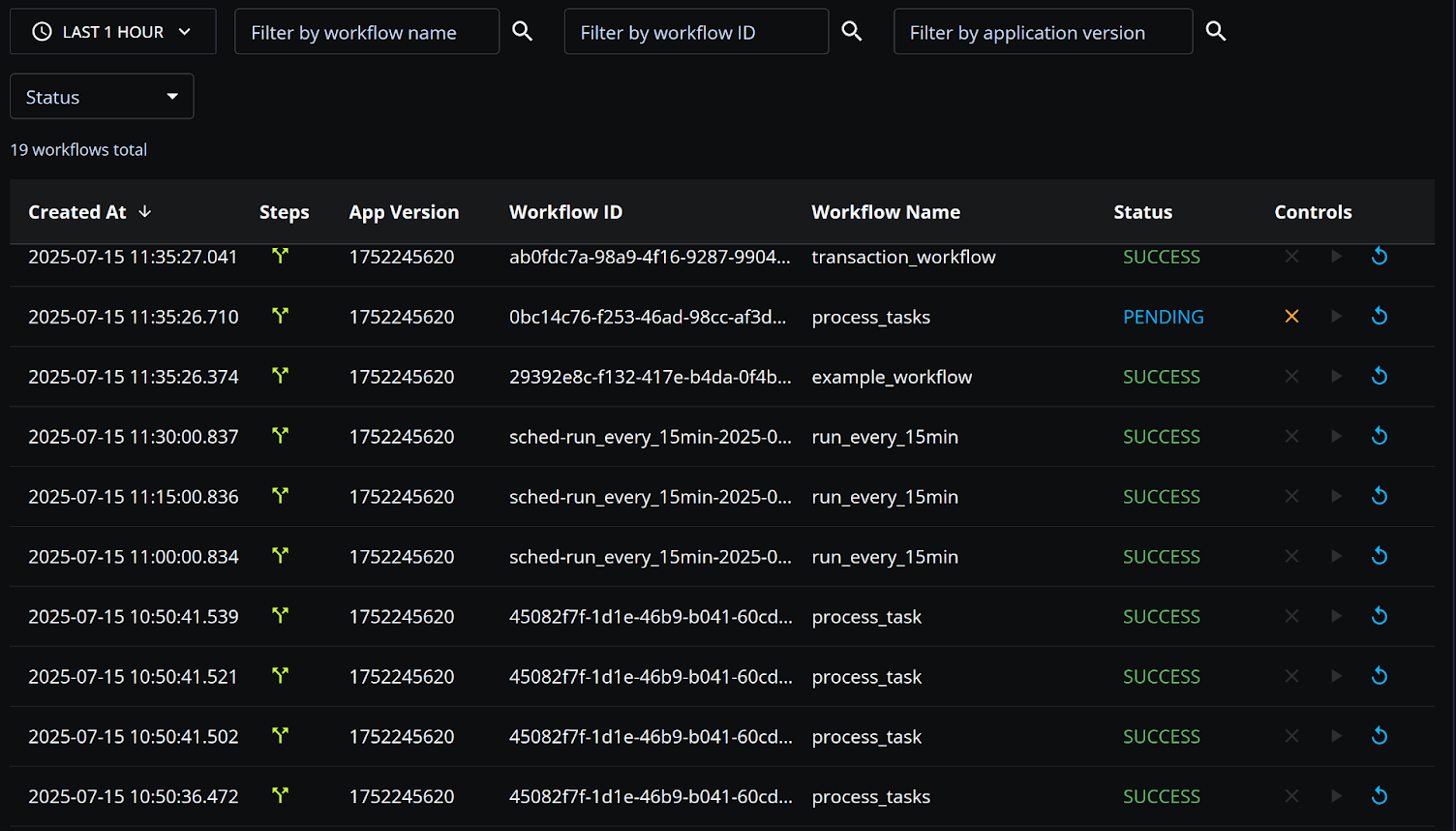Open steps graph for 11:15:00.836 run_every_15min row
1456x831 pixels.
[x=280, y=496]
